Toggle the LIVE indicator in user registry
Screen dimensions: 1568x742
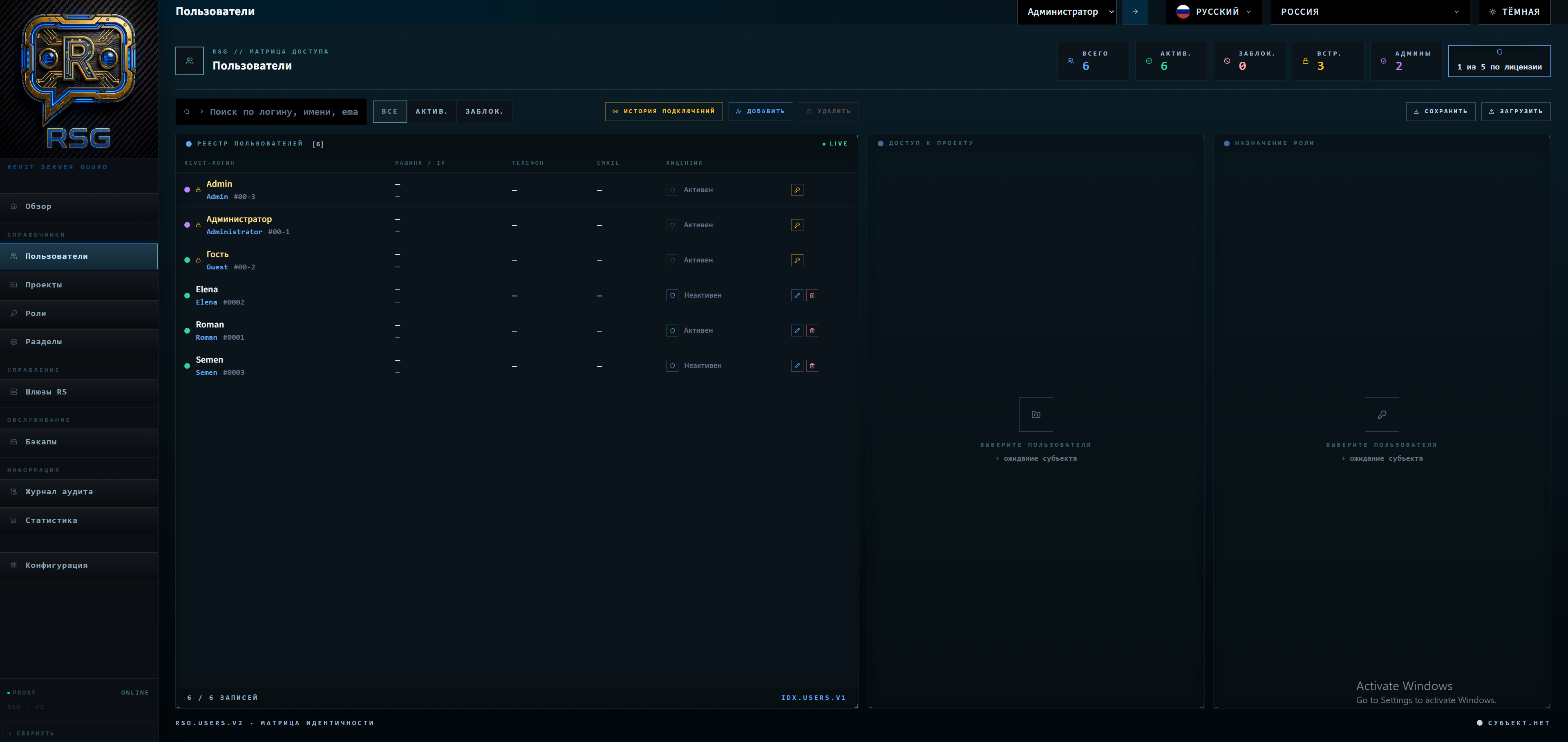pos(834,143)
